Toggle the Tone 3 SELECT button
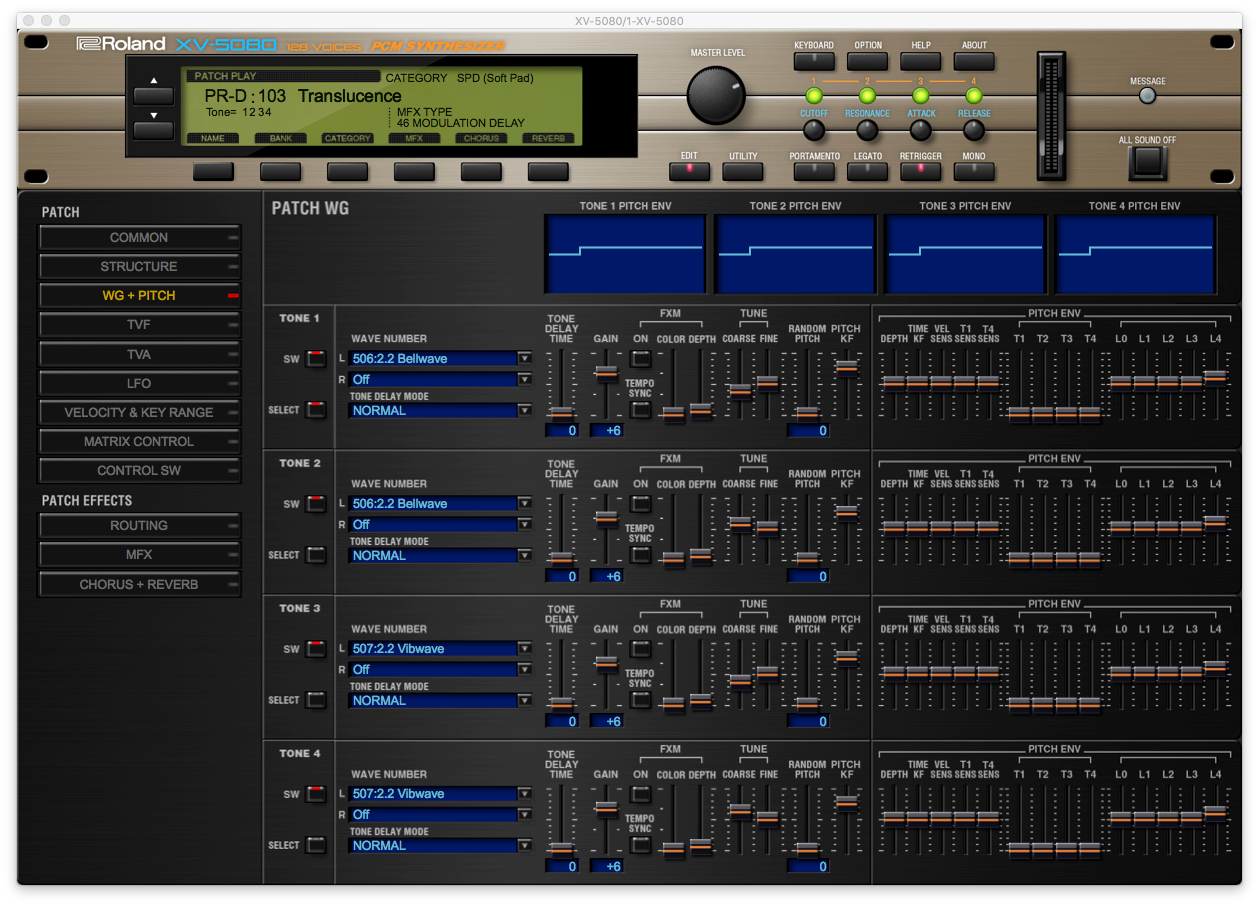This screenshot has width=1259, height=906. (x=316, y=699)
